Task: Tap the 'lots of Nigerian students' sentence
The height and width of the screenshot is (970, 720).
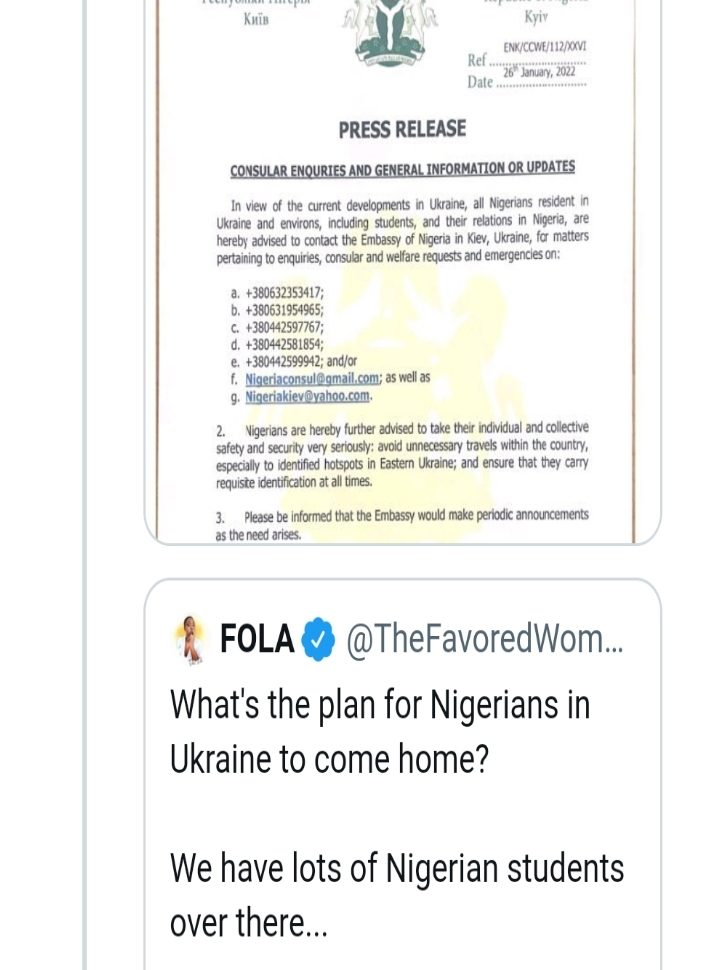Action: click(396, 868)
